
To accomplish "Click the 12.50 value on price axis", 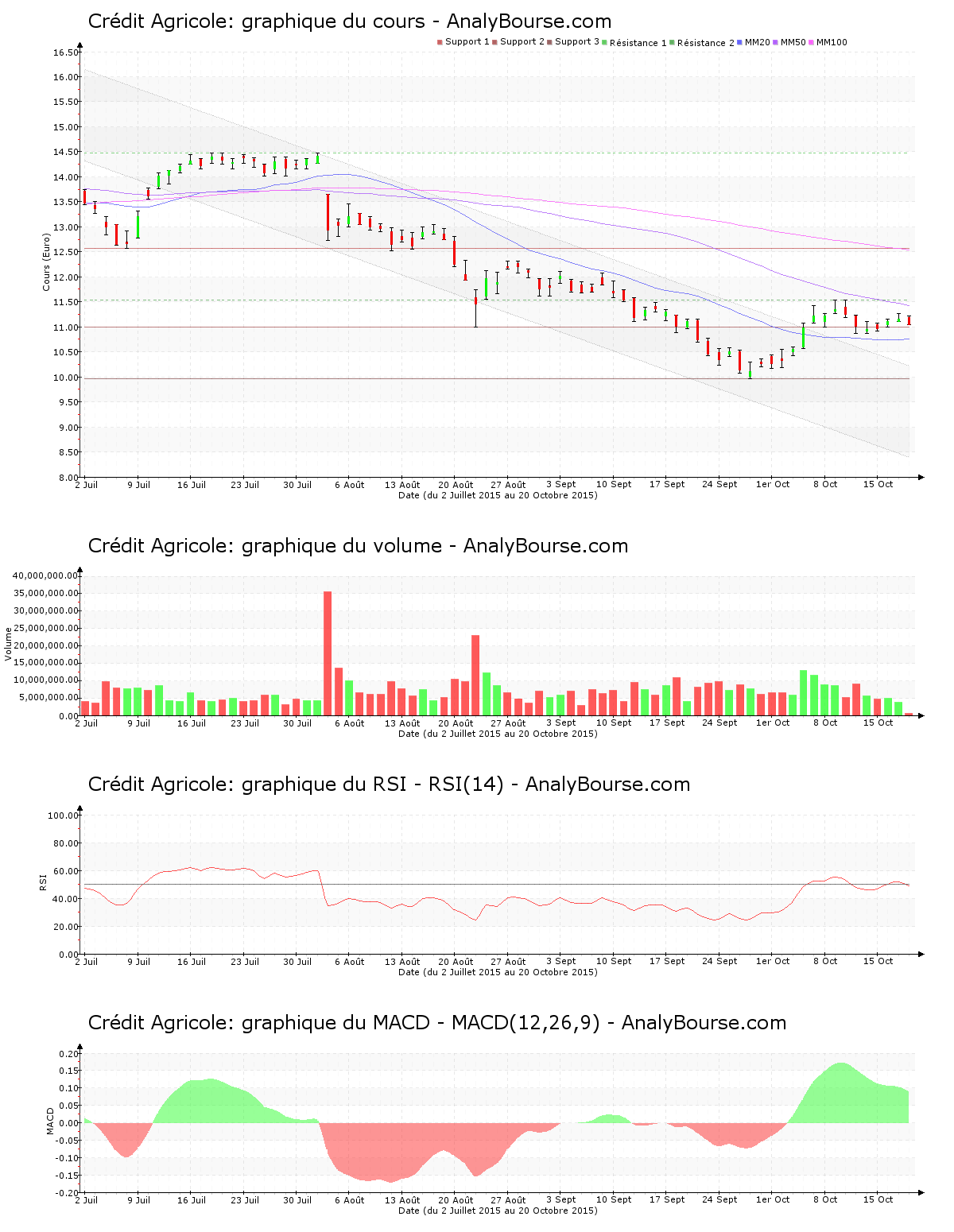I will [x=66, y=252].
